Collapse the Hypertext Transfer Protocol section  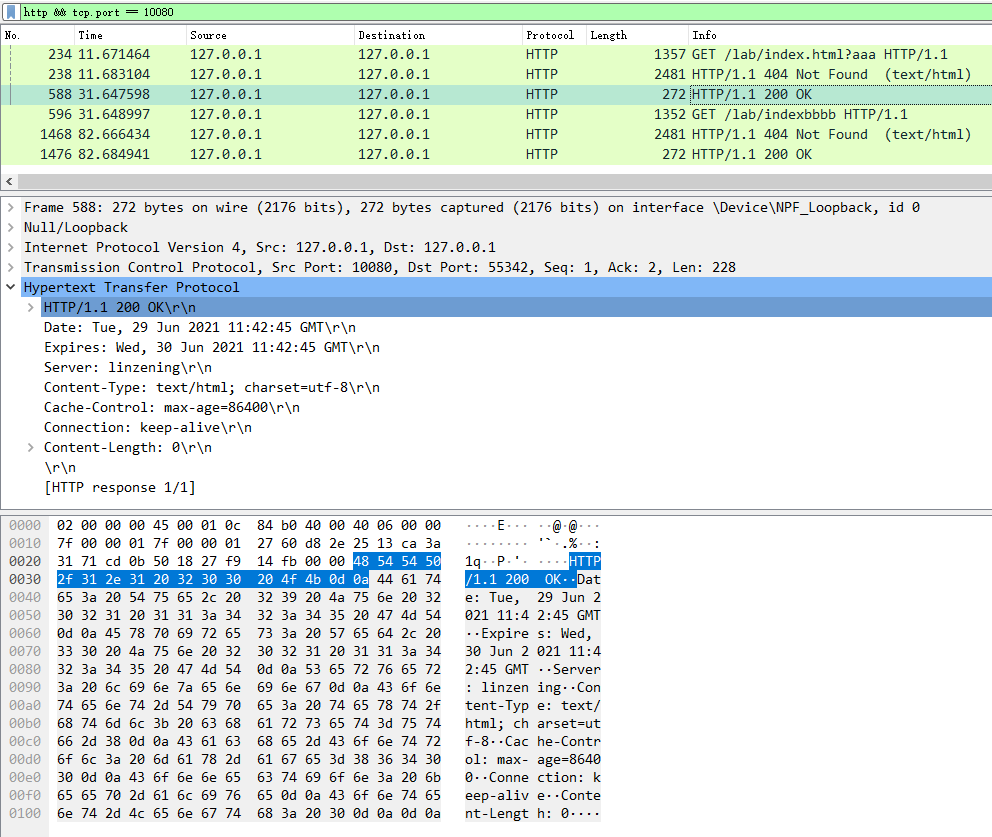coord(11,287)
